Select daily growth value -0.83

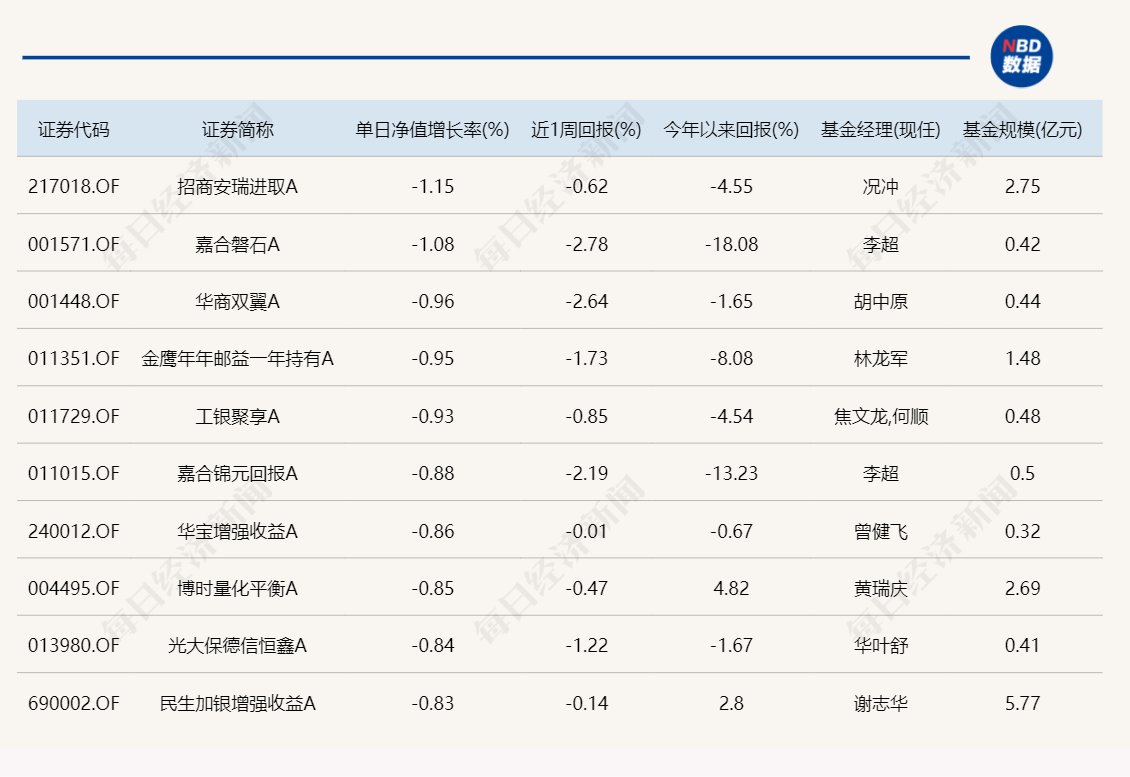pos(432,703)
